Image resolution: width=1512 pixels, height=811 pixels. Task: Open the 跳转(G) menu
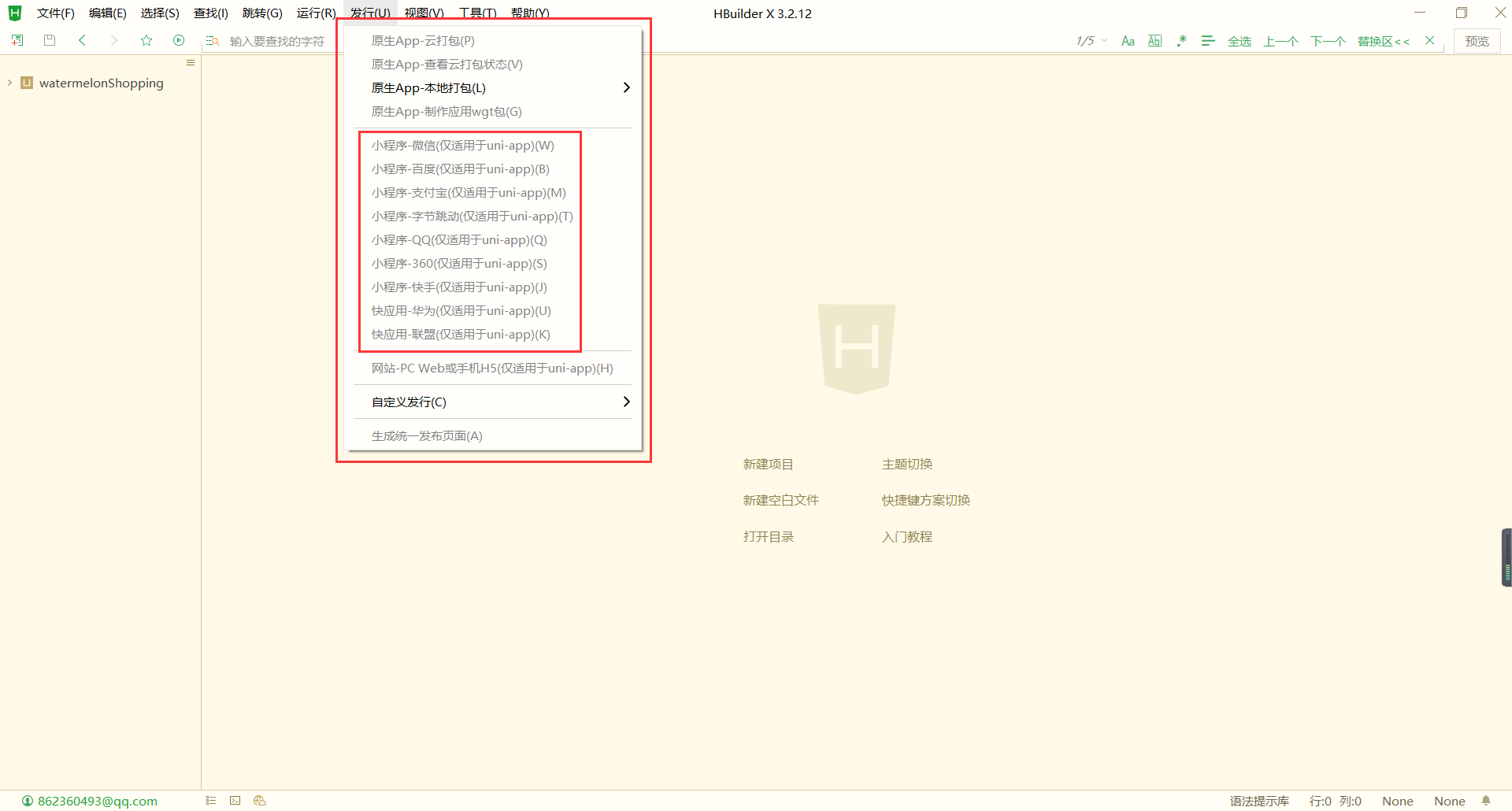click(x=262, y=13)
